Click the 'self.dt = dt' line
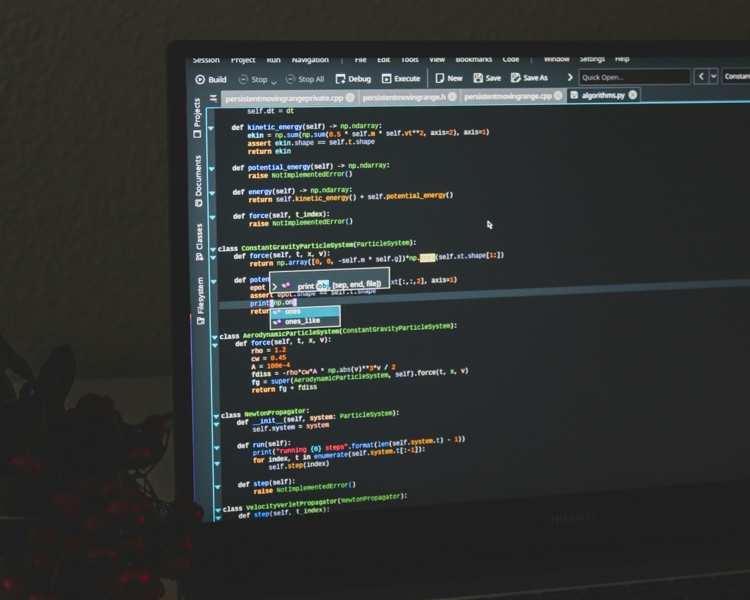 (270, 111)
